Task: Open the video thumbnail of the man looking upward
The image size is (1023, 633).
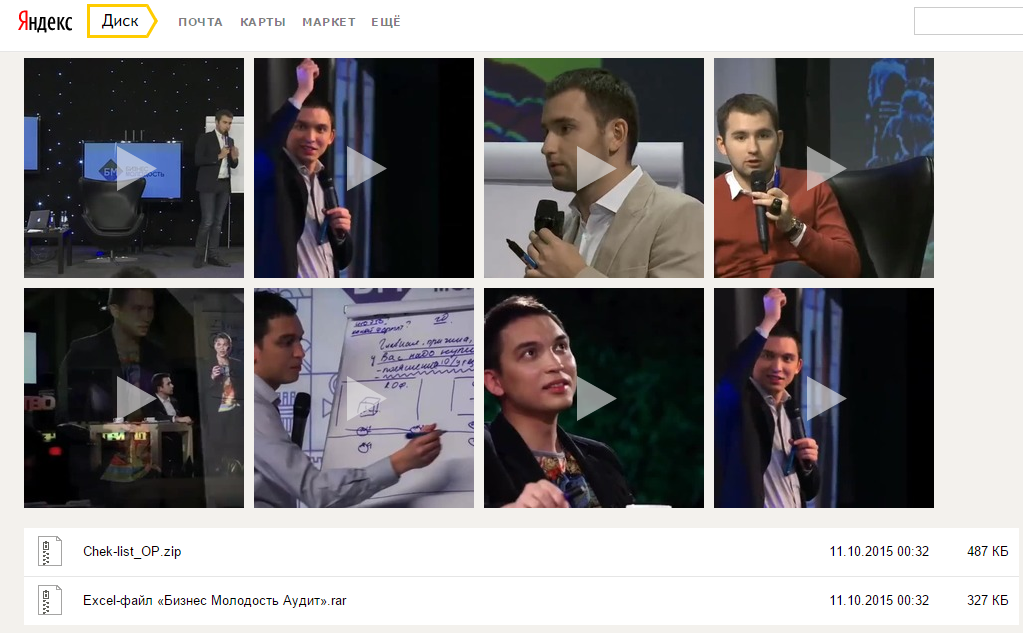Action: pos(594,398)
